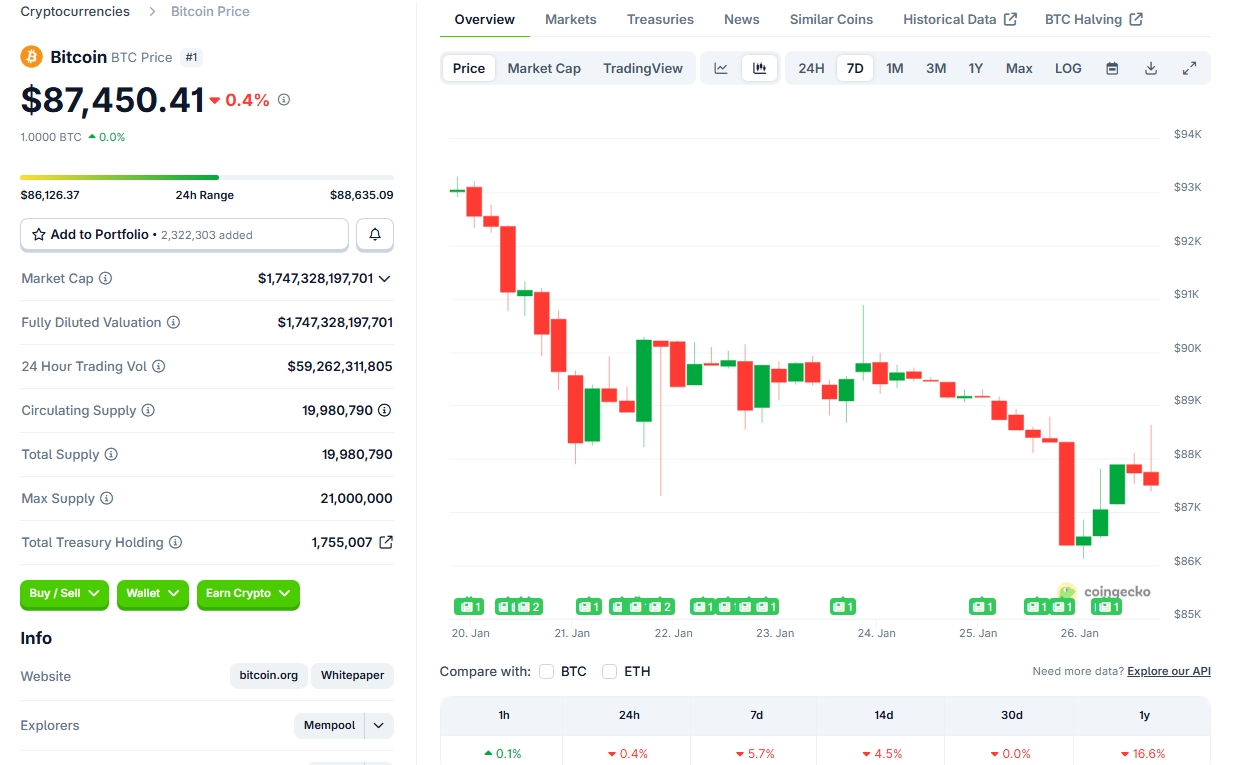Open the Total Supply info icon
Screen dimensions: 1248x765
tap(111, 454)
